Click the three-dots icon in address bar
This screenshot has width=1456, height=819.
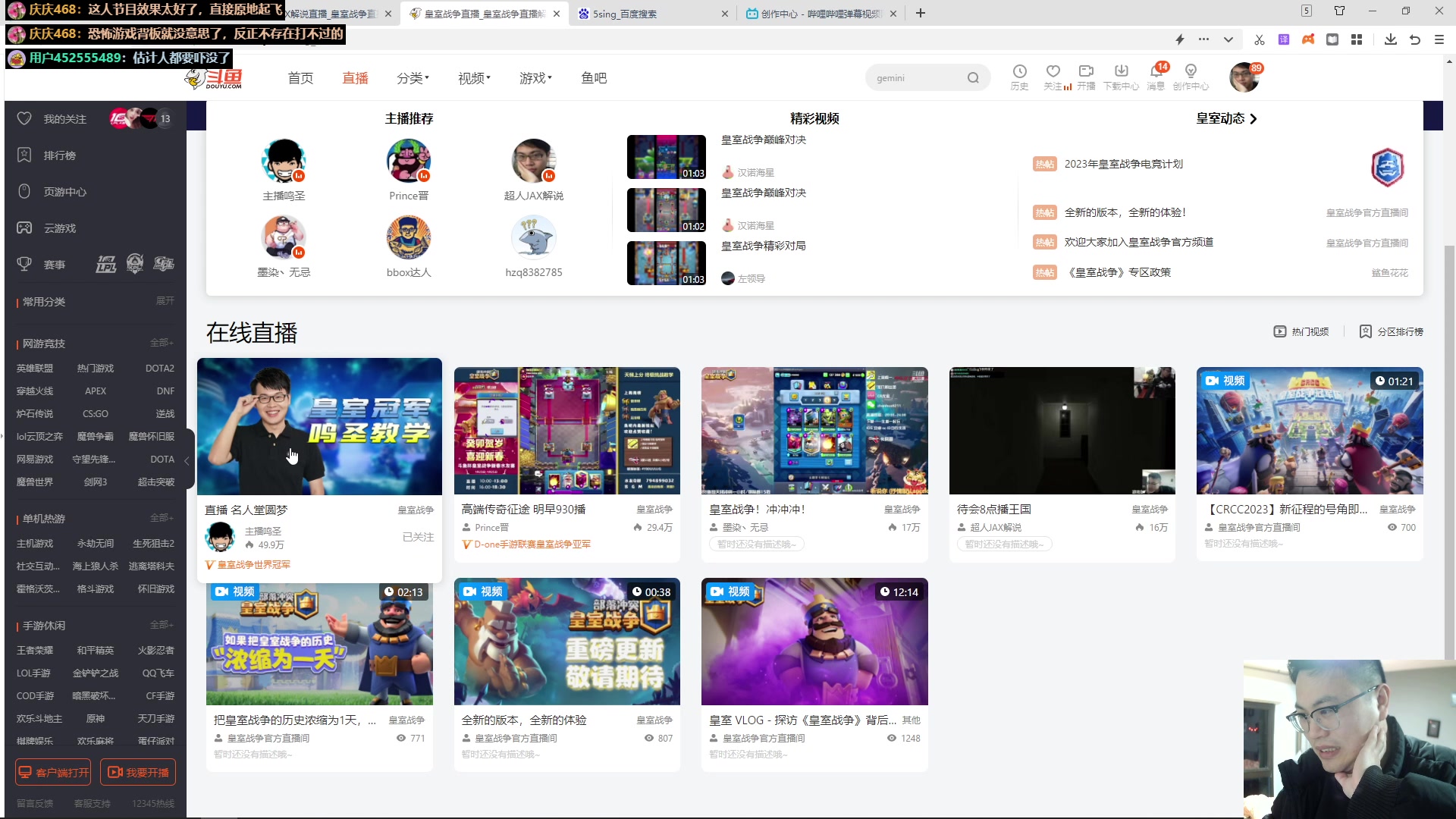click(x=1203, y=39)
